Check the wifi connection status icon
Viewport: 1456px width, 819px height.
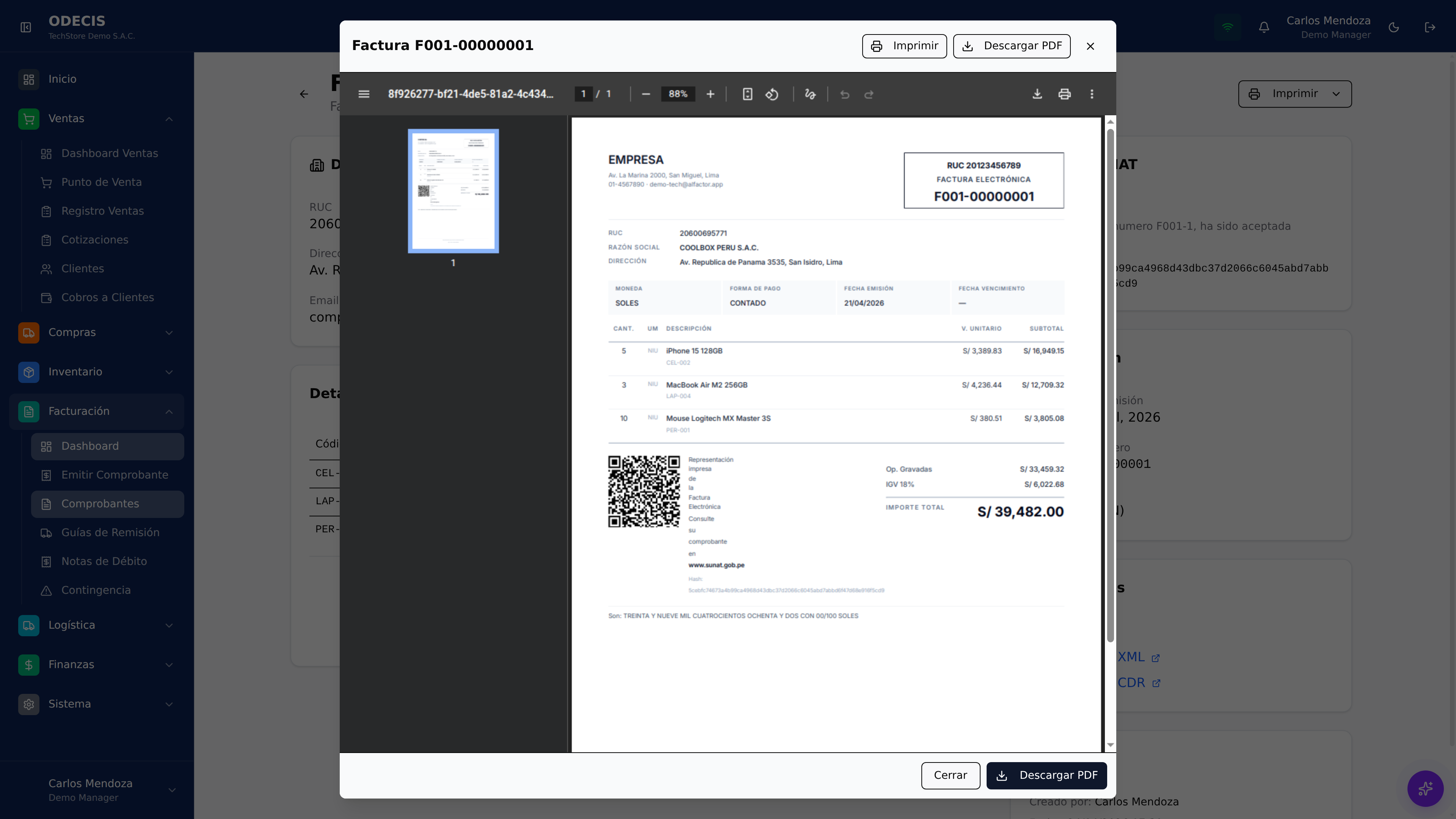point(1228,27)
